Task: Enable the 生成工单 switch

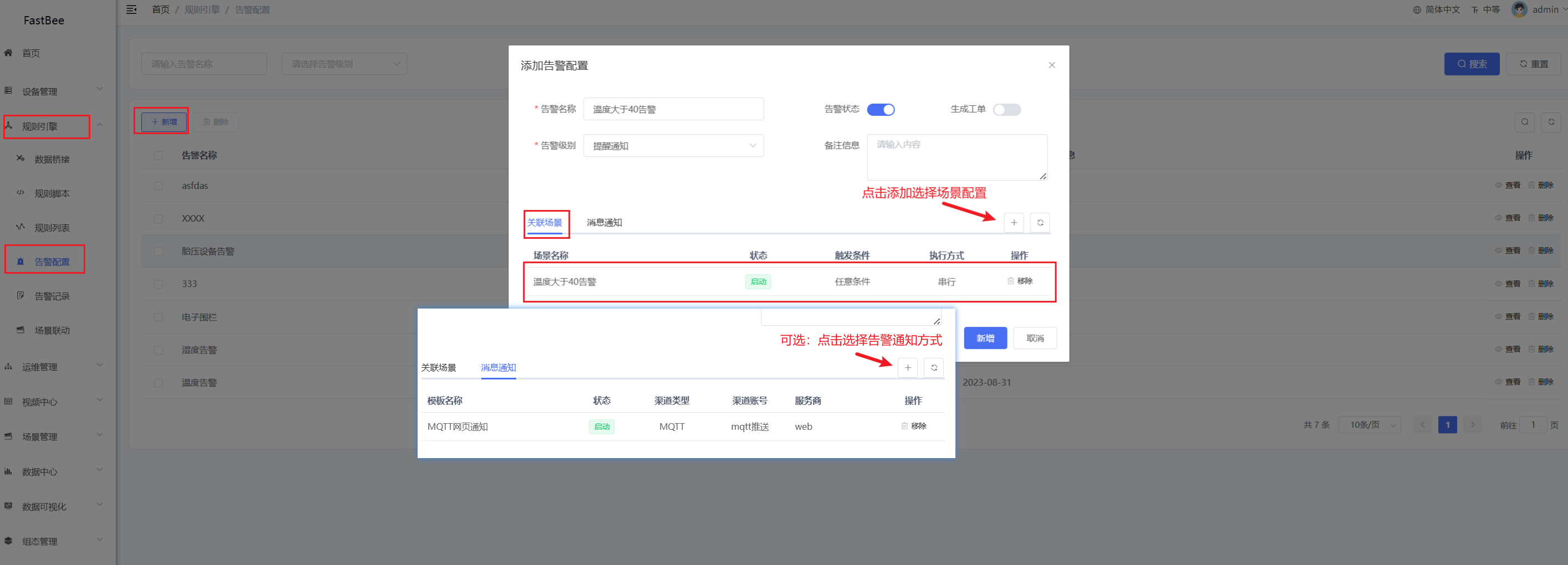Action: point(1006,110)
